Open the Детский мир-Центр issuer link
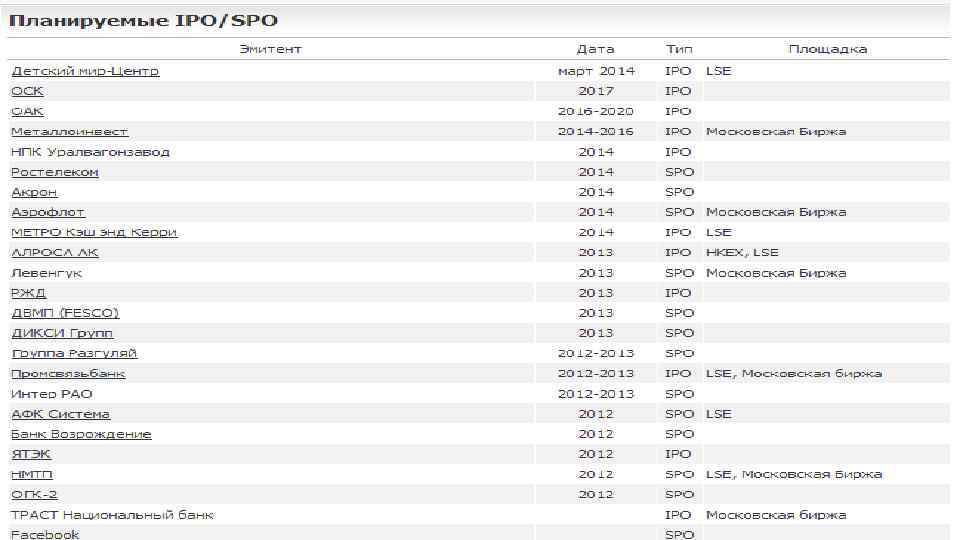The width and height of the screenshot is (960, 540). point(85,71)
